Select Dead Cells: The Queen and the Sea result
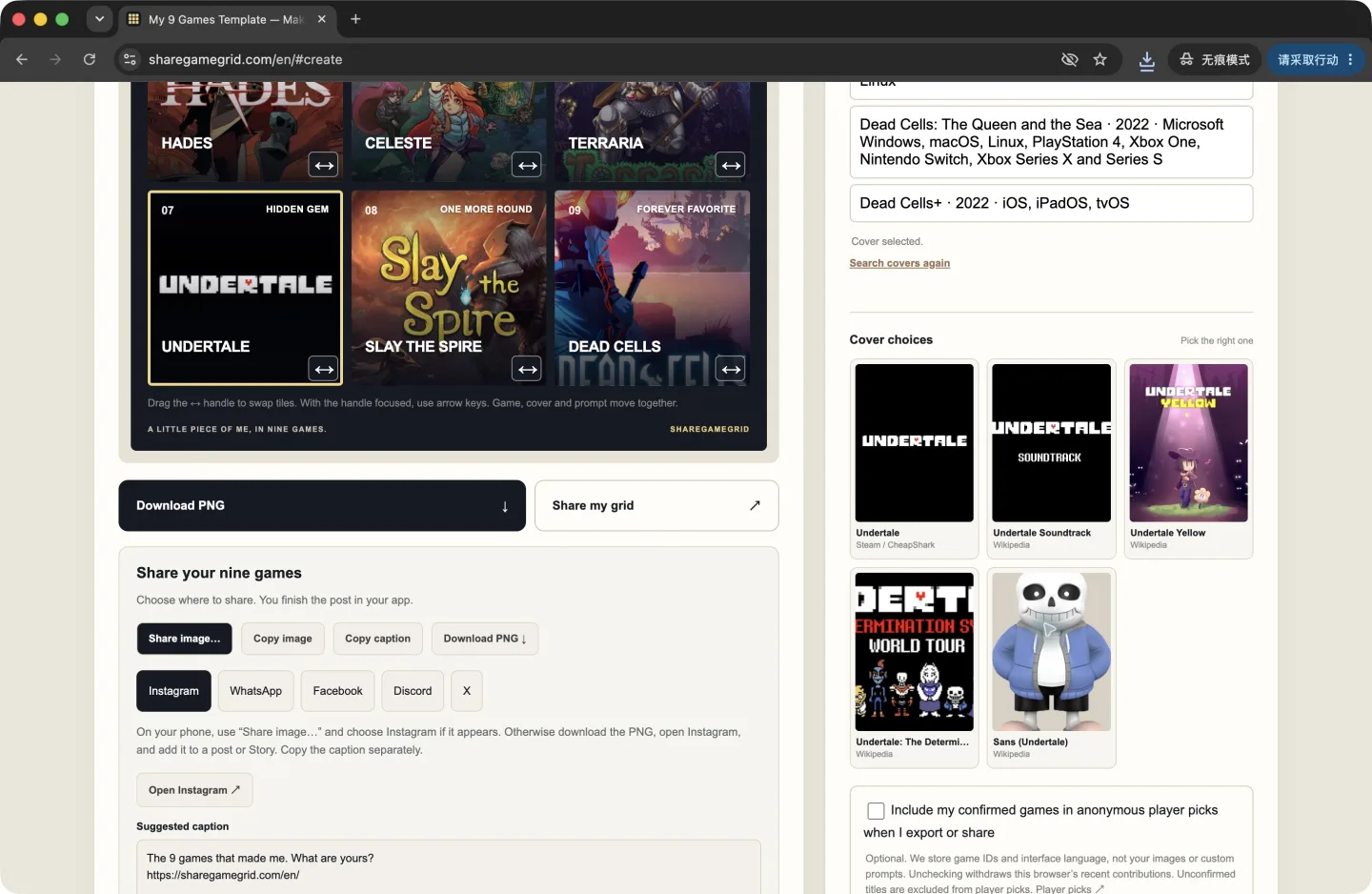 [x=1051, y=142]
